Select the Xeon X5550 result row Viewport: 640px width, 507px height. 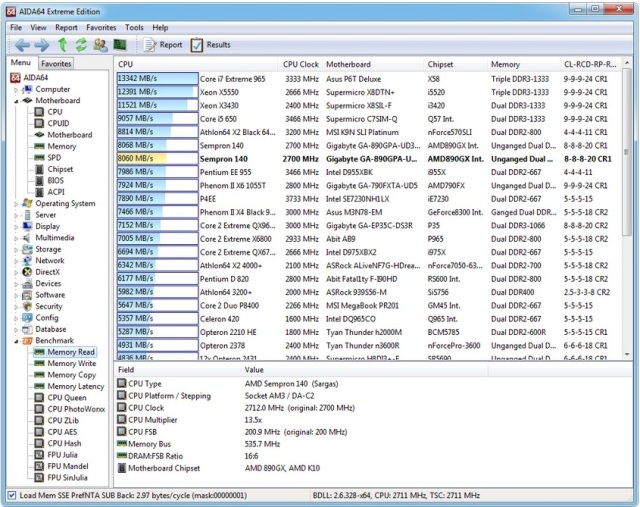367,92
